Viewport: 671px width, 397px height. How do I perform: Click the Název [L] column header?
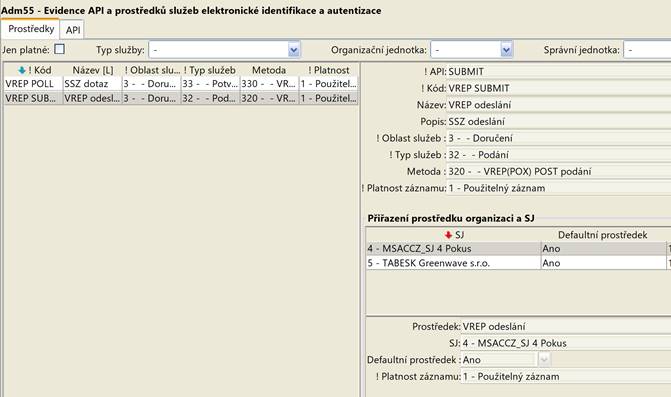click(x=92, y=70)
